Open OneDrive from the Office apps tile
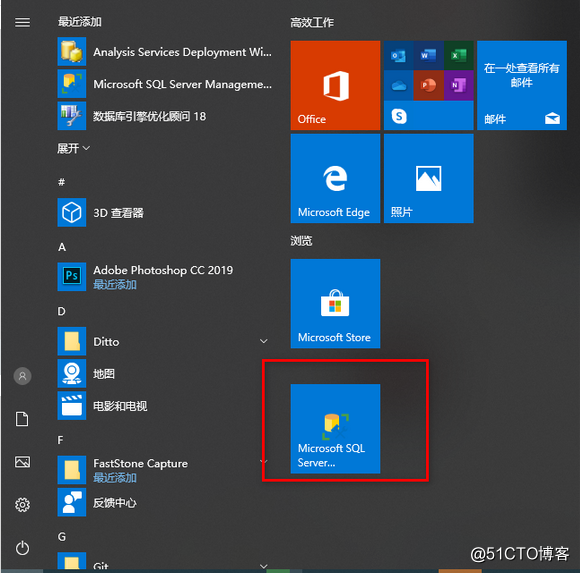Screen dimensions: 580x573 398,86
